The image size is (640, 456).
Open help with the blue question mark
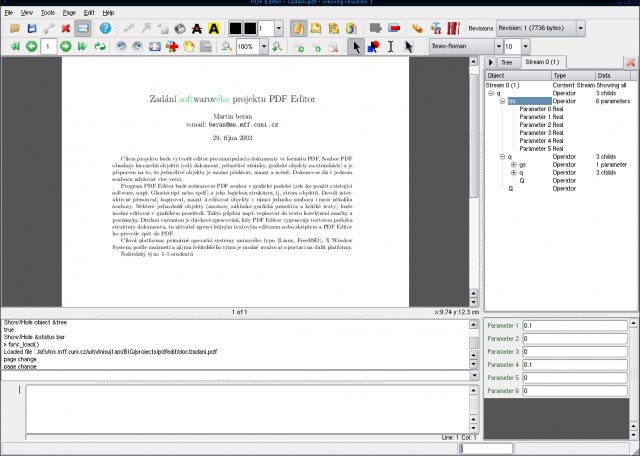pyautogui.click(x=105, y=29)
